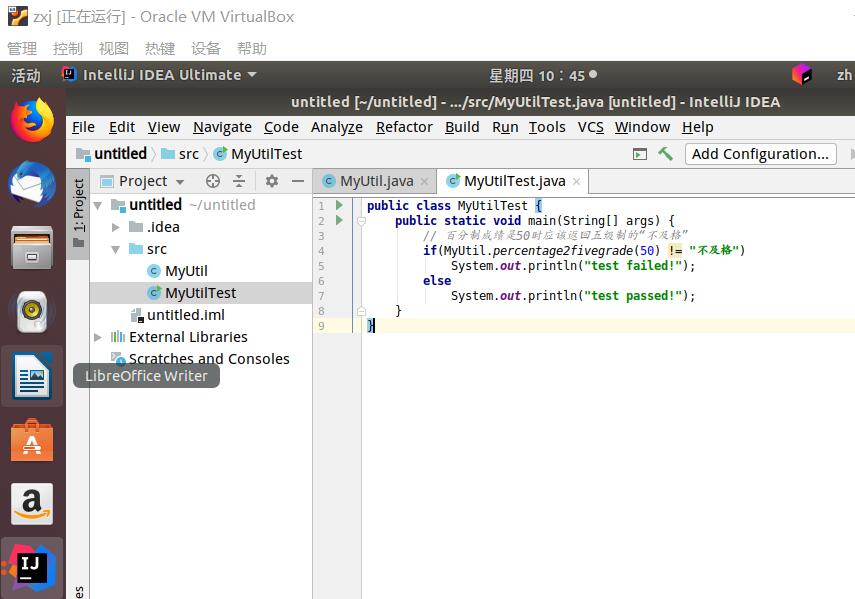Switch to the MyUtil.java editor tab
This screenshot has height=599, width=855.
tap(375, 181)
